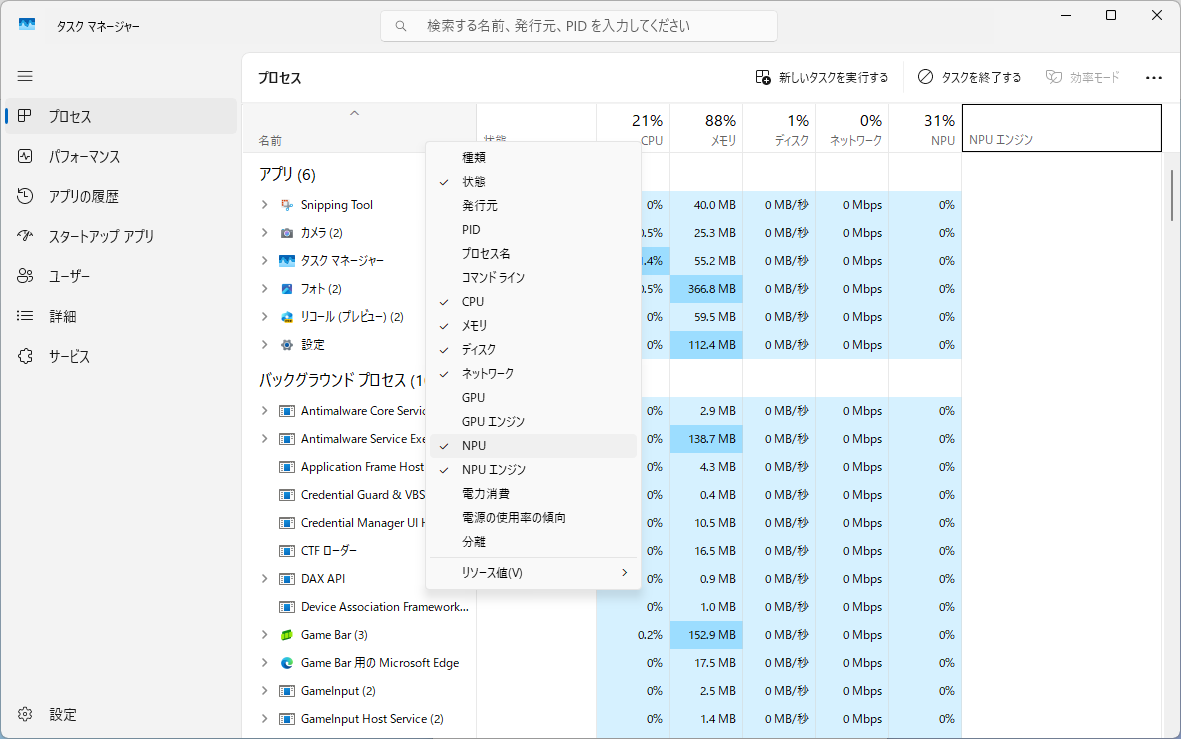Sort by the ネットワーク 0% column header

[x=852, y=128]
